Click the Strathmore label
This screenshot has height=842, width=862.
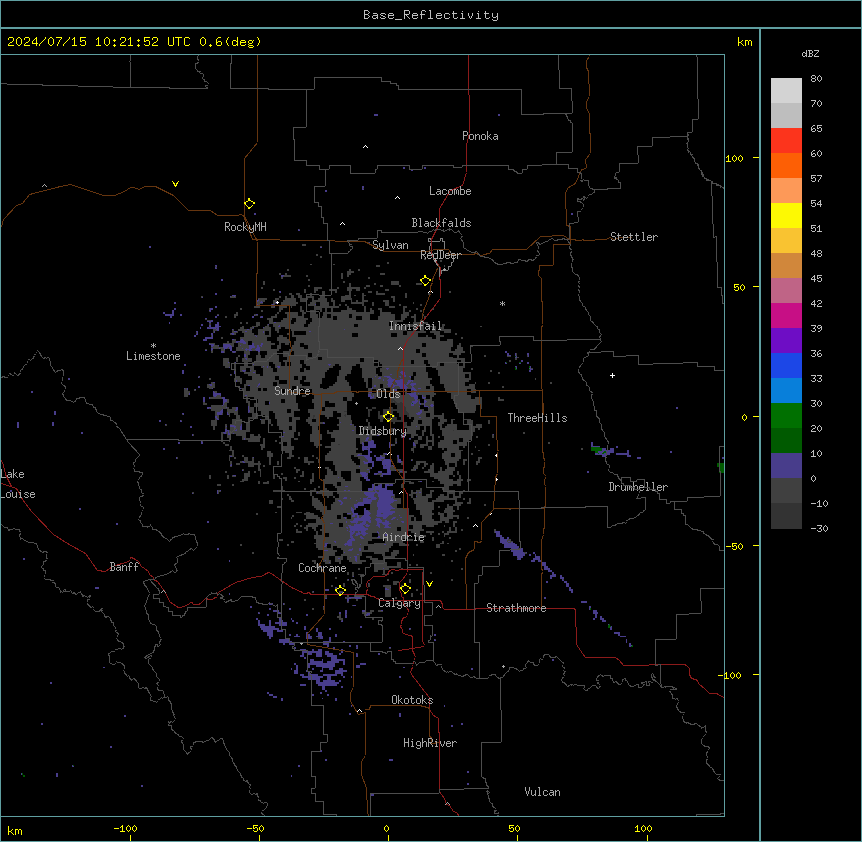(x=516, y=608)
